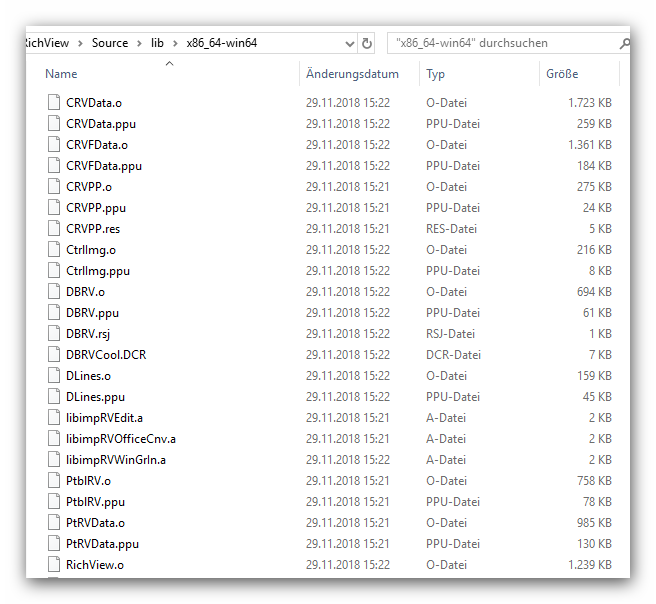
Task: Click the refresh button beside the address bar
Action: tap(366, 43)
